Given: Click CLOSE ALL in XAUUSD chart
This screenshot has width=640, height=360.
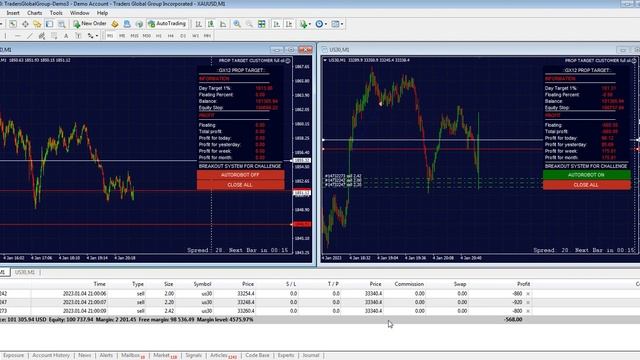Looking at the screenshot, I should [240, 185].
